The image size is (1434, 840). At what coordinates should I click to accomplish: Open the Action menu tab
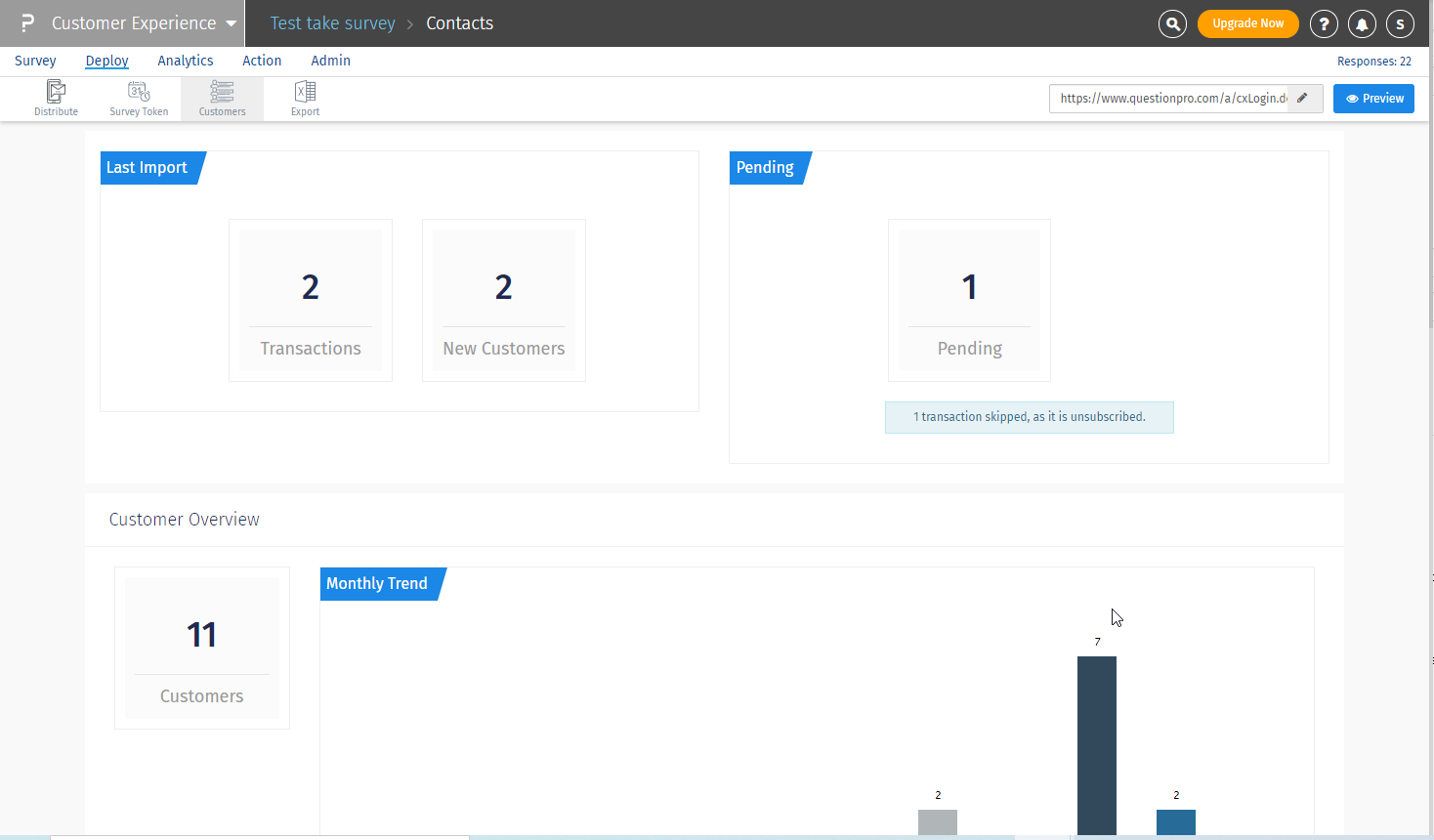tap(262, 61)
